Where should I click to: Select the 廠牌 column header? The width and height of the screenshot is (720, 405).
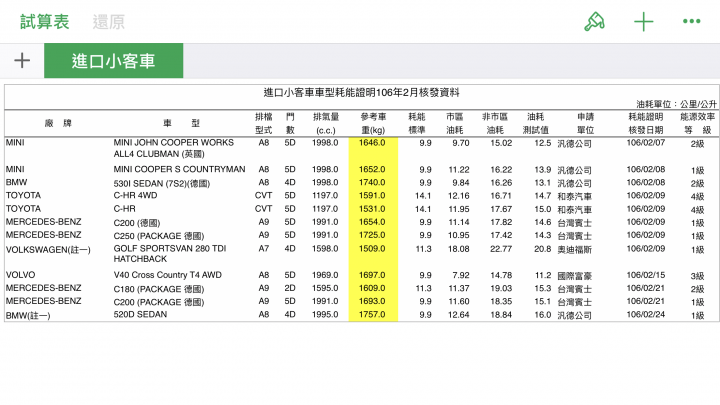(x=58, y=123)
